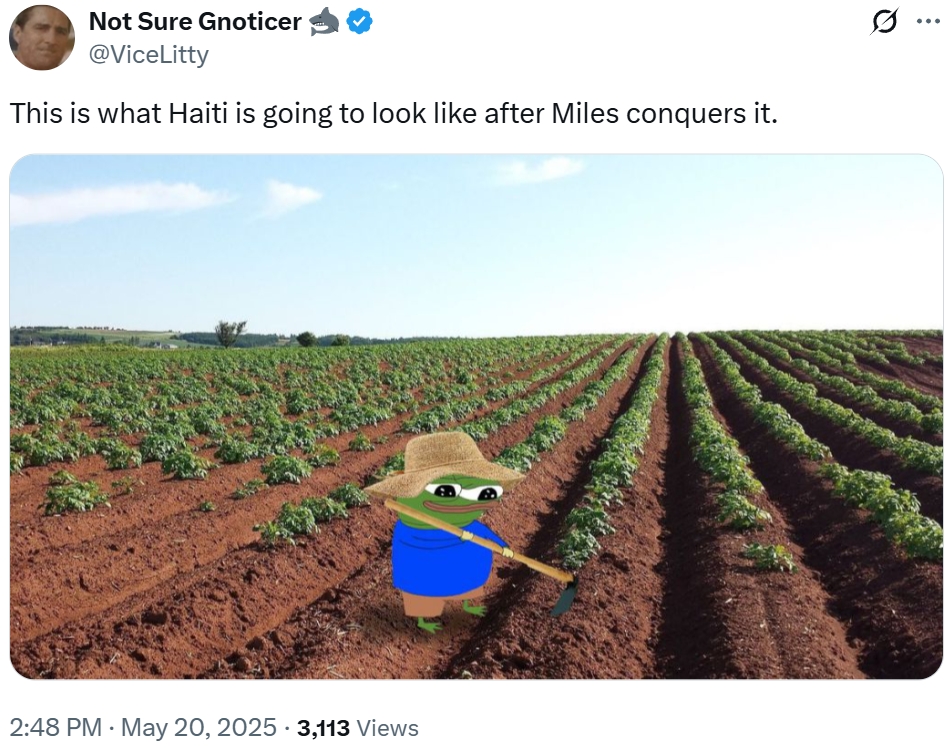
Task: Click the lone tree on the horizon
Action: (x=230, y=333)
